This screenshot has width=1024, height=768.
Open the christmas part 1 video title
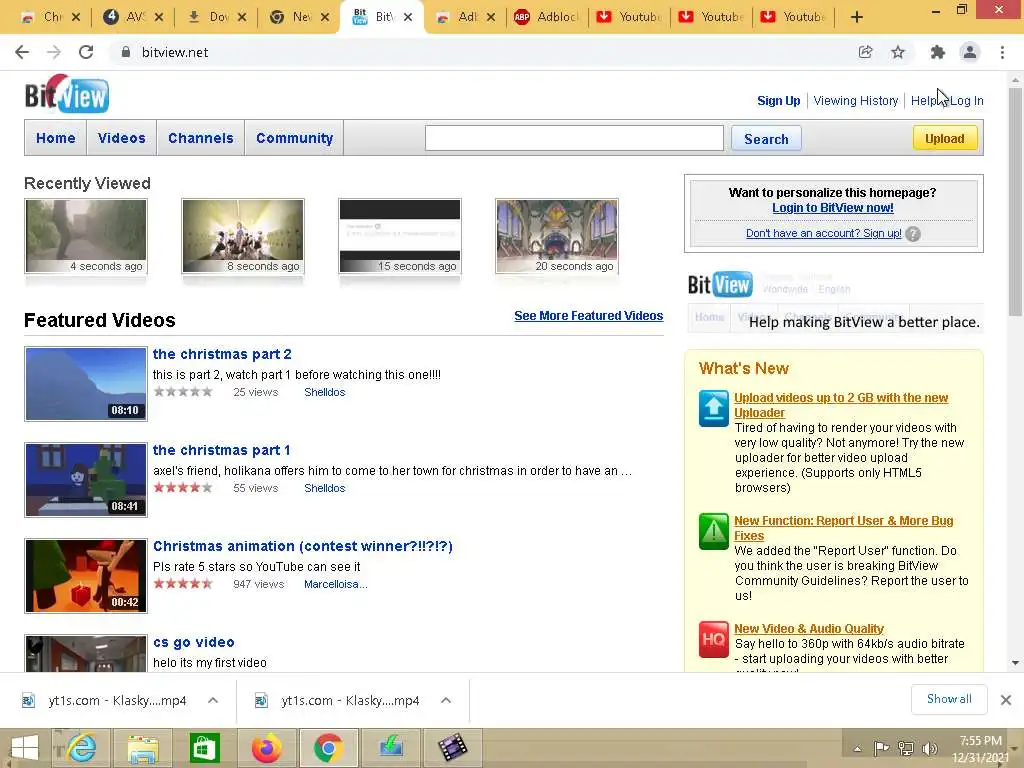[x=221, y=451]
